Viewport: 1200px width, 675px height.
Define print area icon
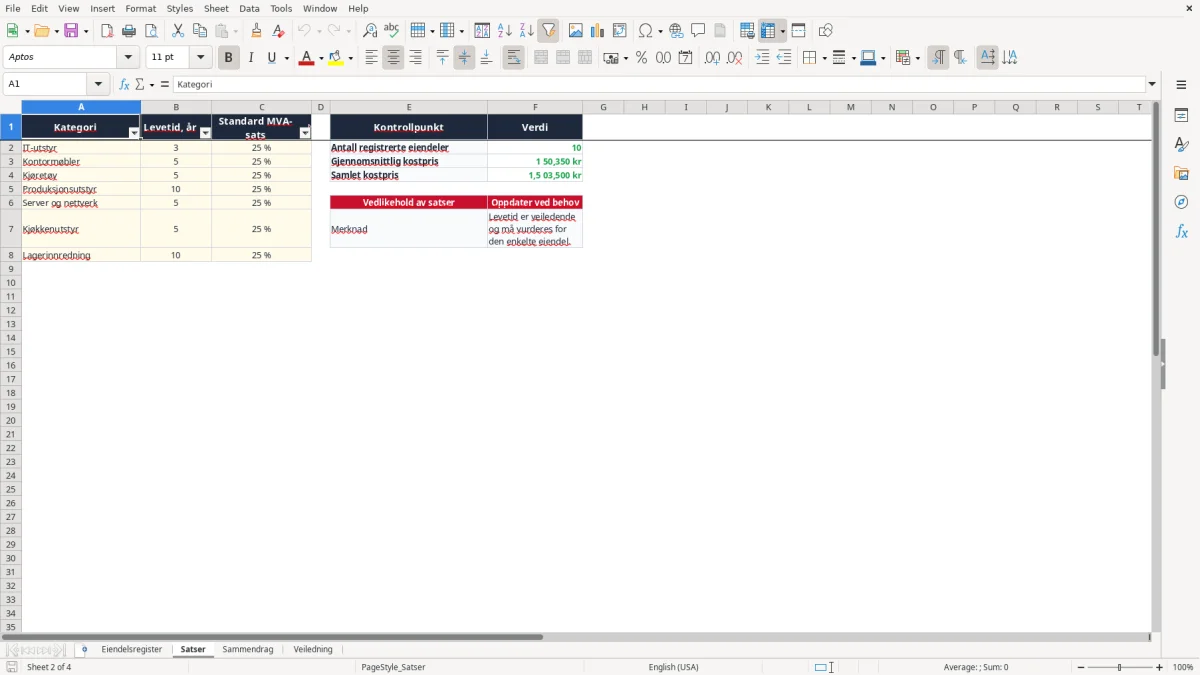tap(747, 31)
